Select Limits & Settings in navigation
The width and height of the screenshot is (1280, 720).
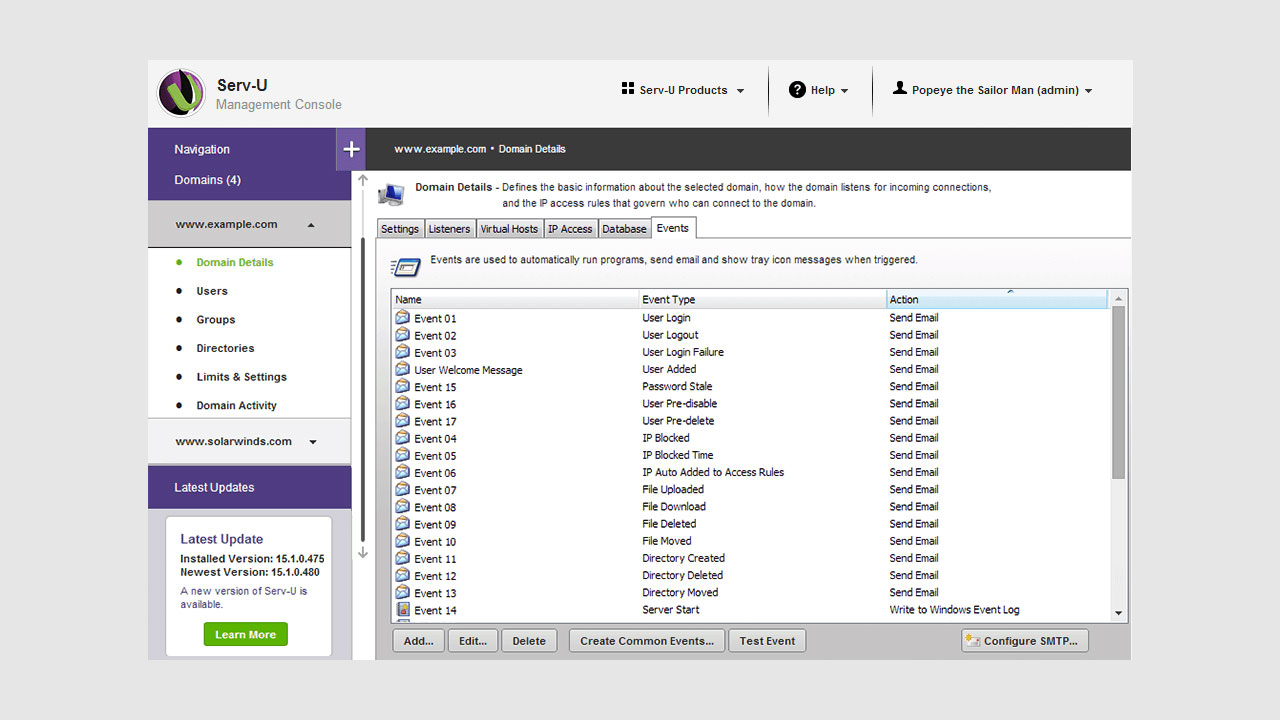241,377
